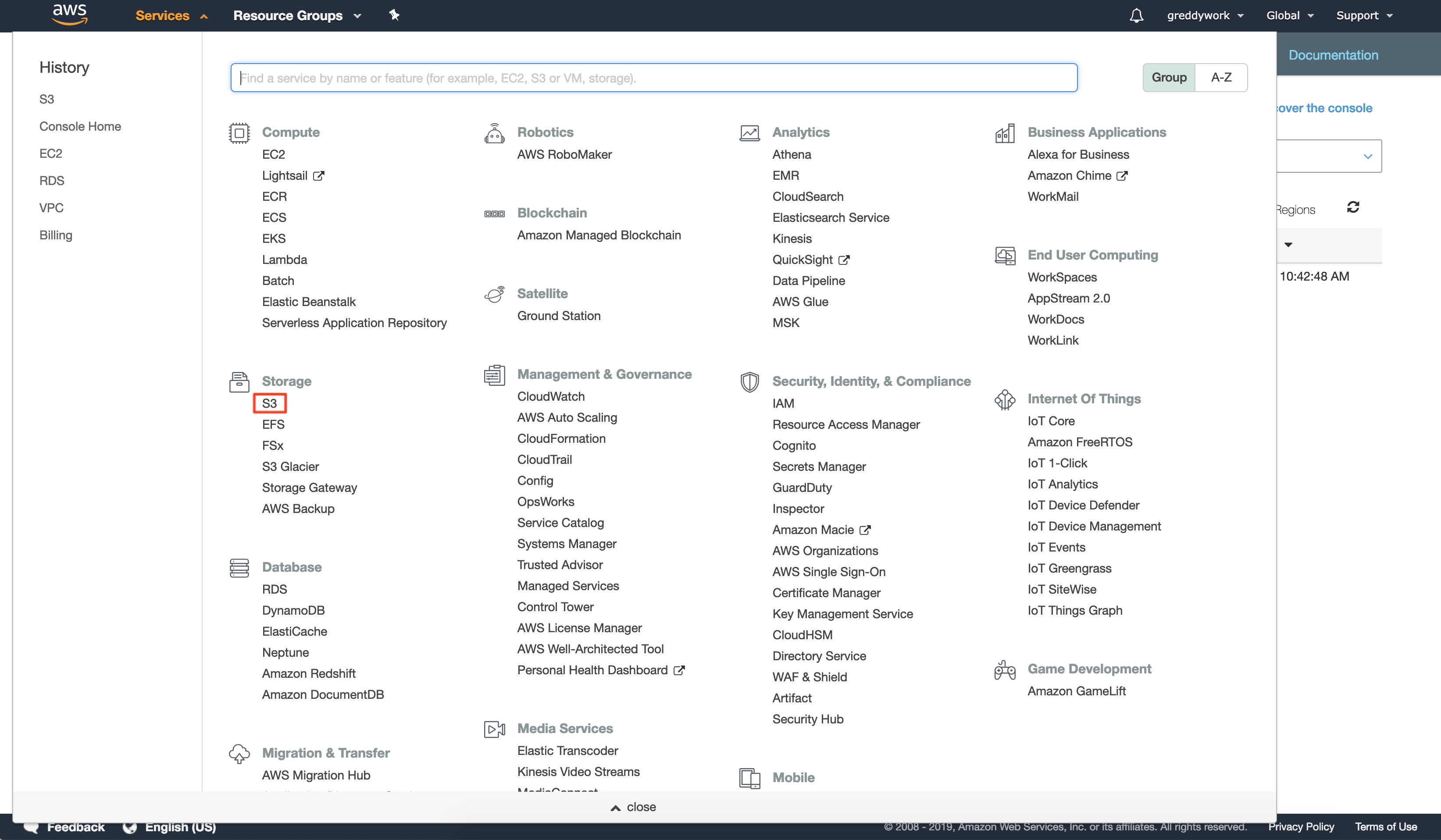Click close at bottom of services panel

(634, 807)
